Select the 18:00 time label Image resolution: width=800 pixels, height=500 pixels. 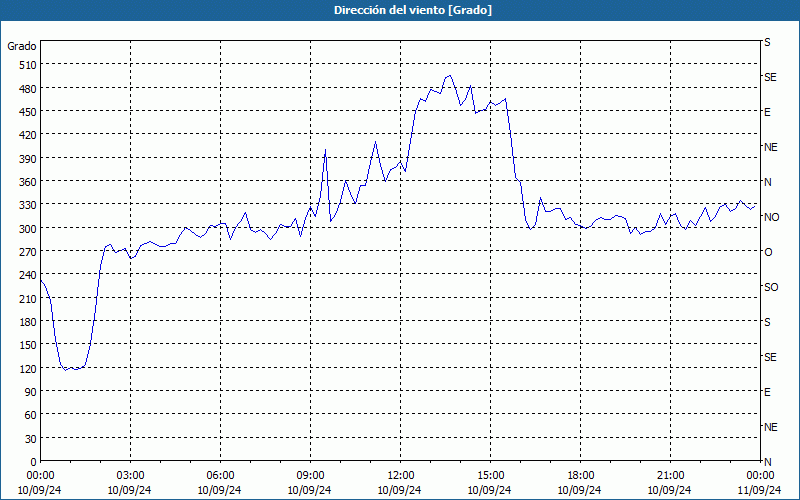[580, 476]
